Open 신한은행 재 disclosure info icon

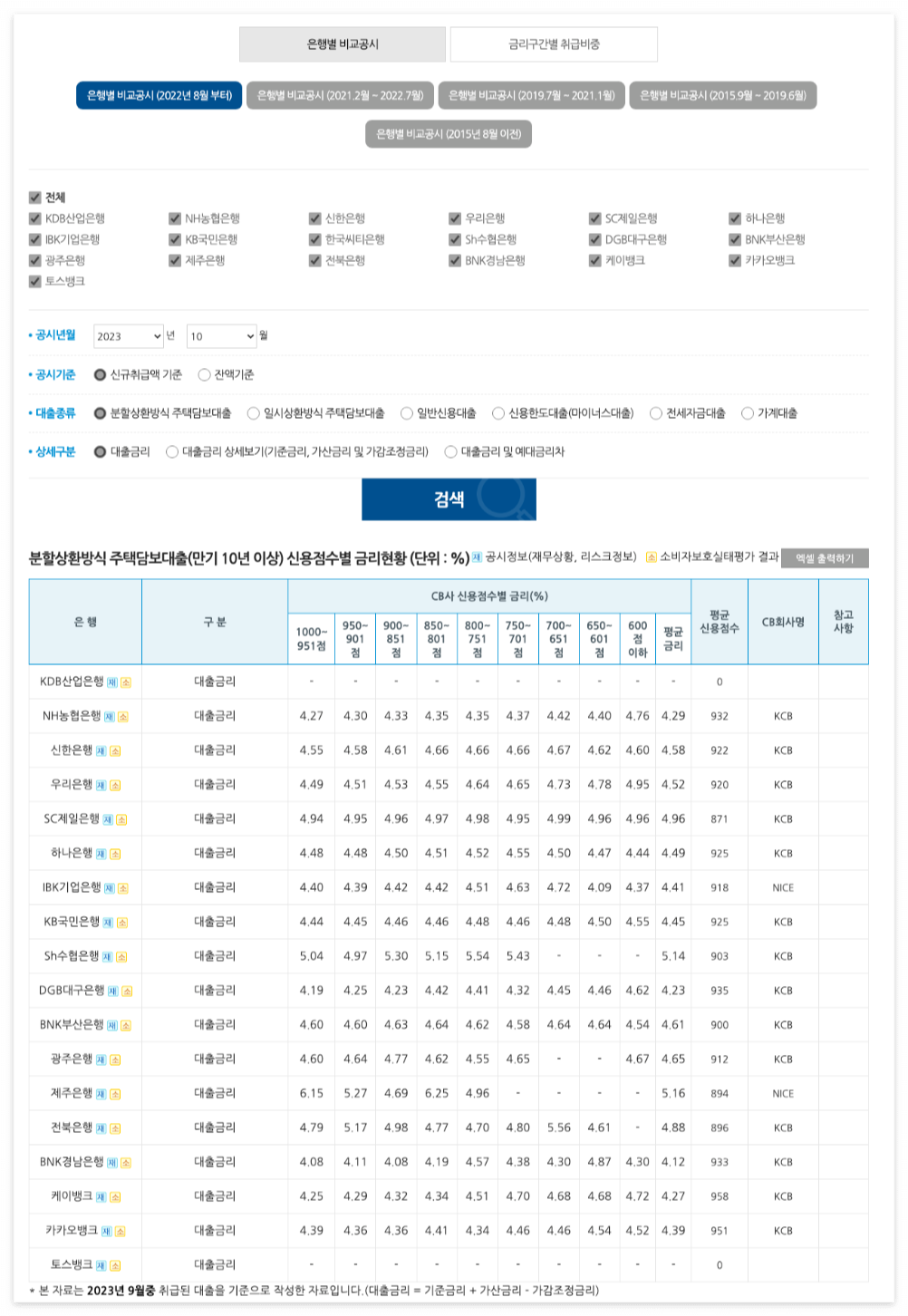click(101, 751)
